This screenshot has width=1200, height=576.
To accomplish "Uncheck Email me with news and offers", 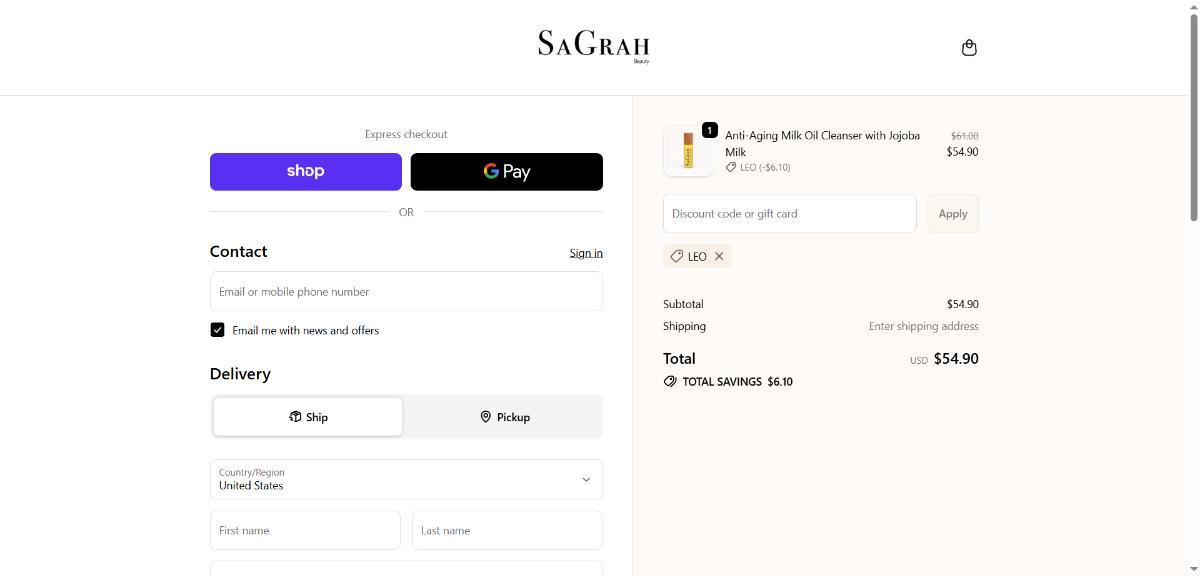I will [217, 330].
